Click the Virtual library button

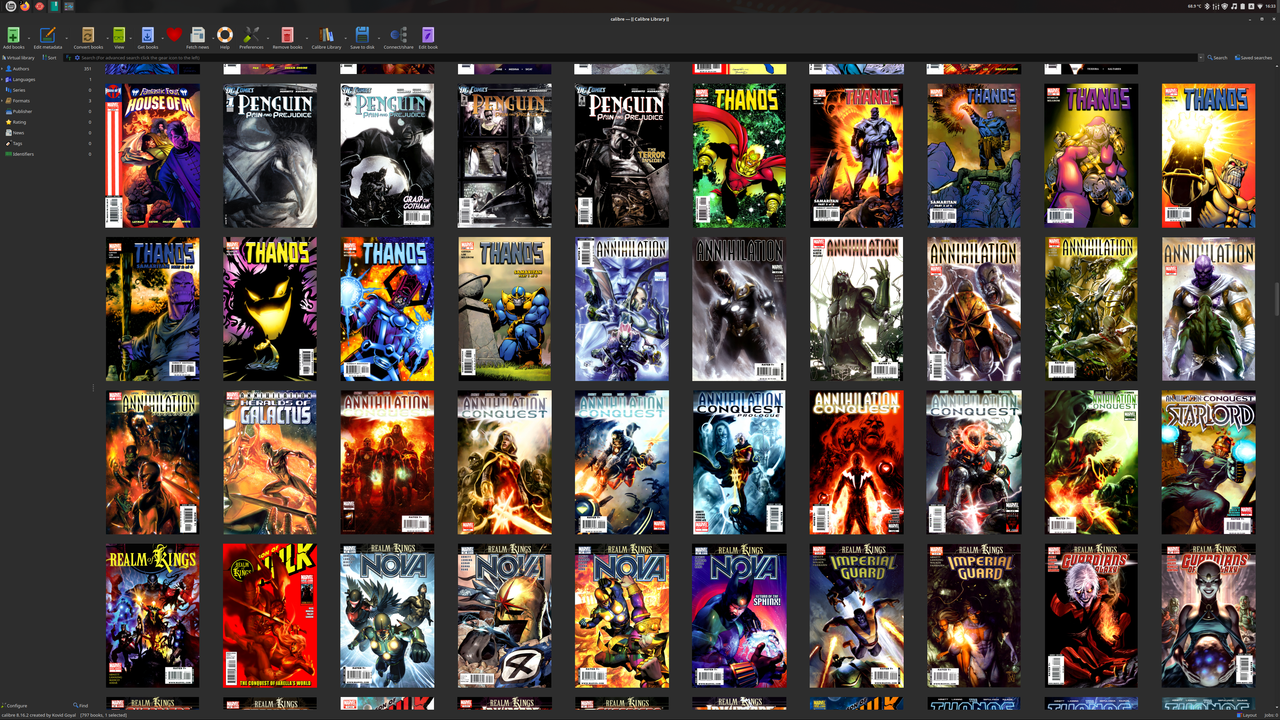pyautogui.click(x=18, y=58)
